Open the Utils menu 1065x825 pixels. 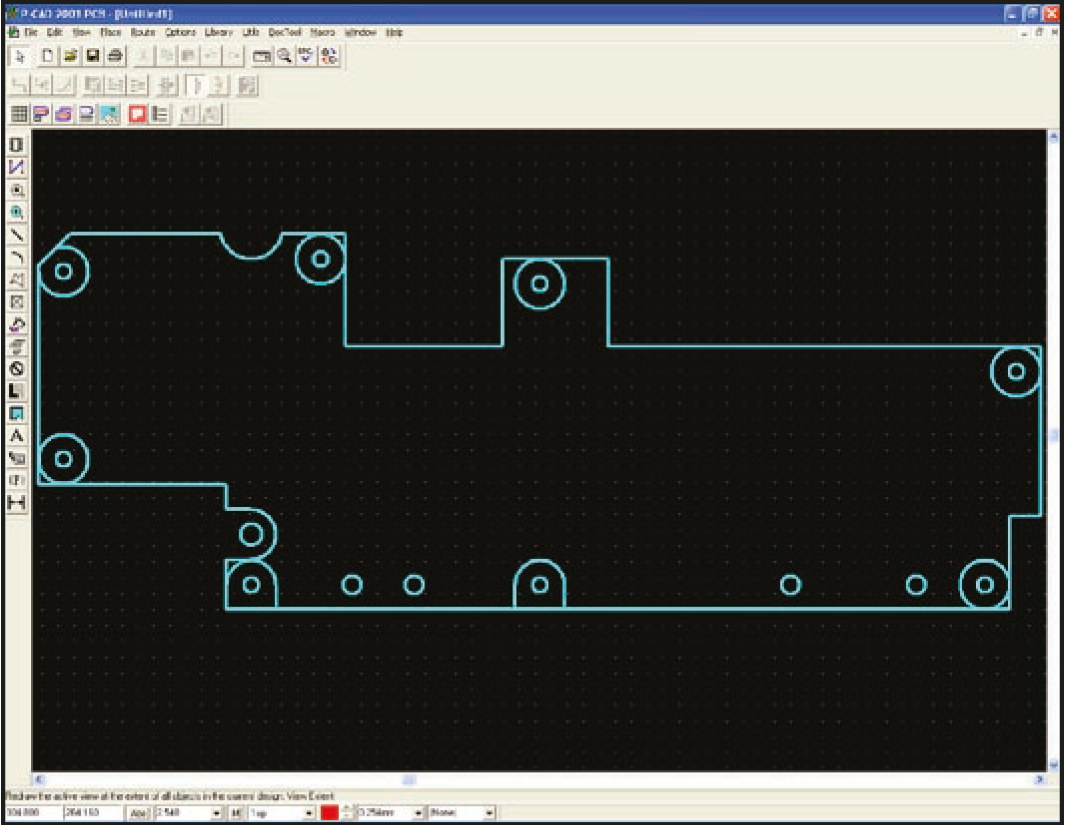point(251,32)
